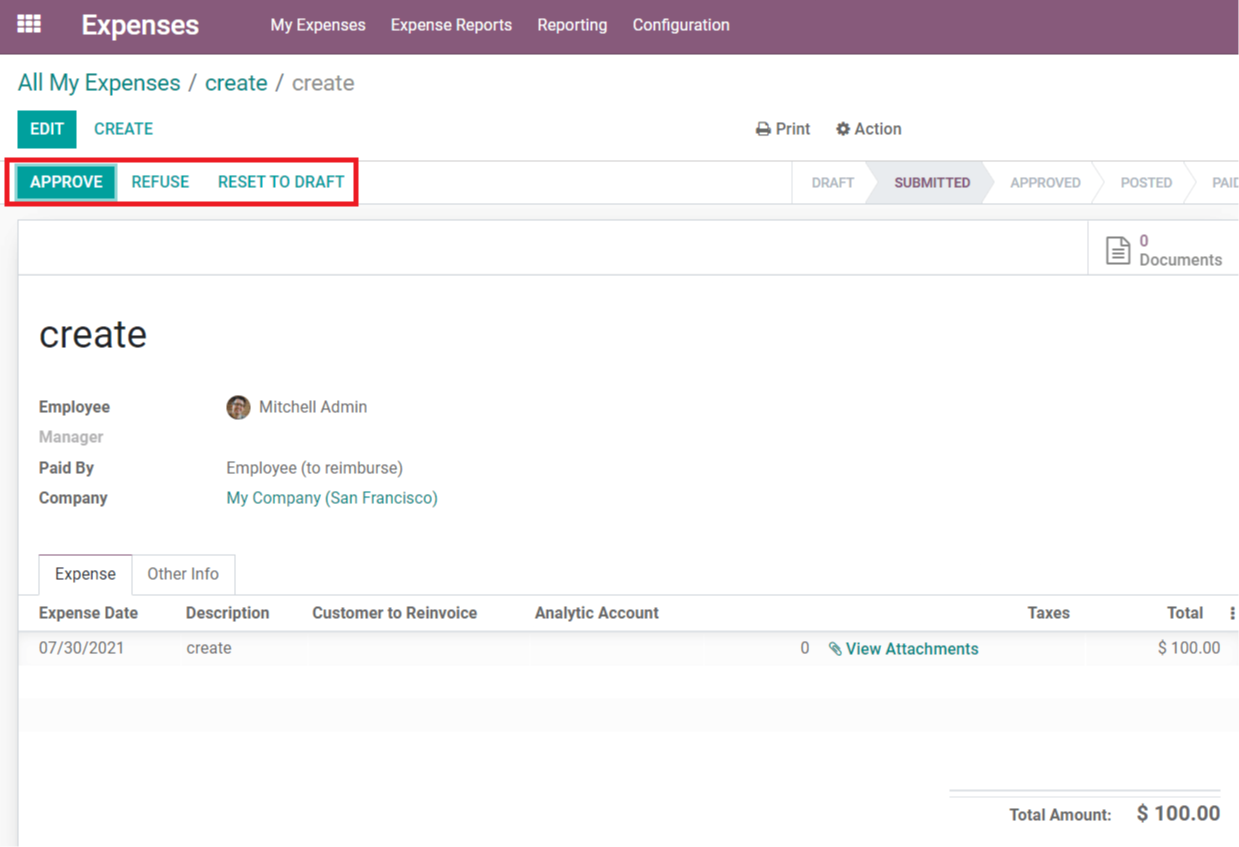1239x847 pixels.
Task: Click the Mitchell Admin employee name
Action: (313, 407)
